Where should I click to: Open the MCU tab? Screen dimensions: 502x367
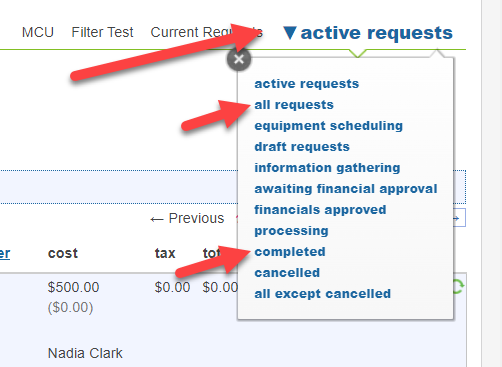38,33
